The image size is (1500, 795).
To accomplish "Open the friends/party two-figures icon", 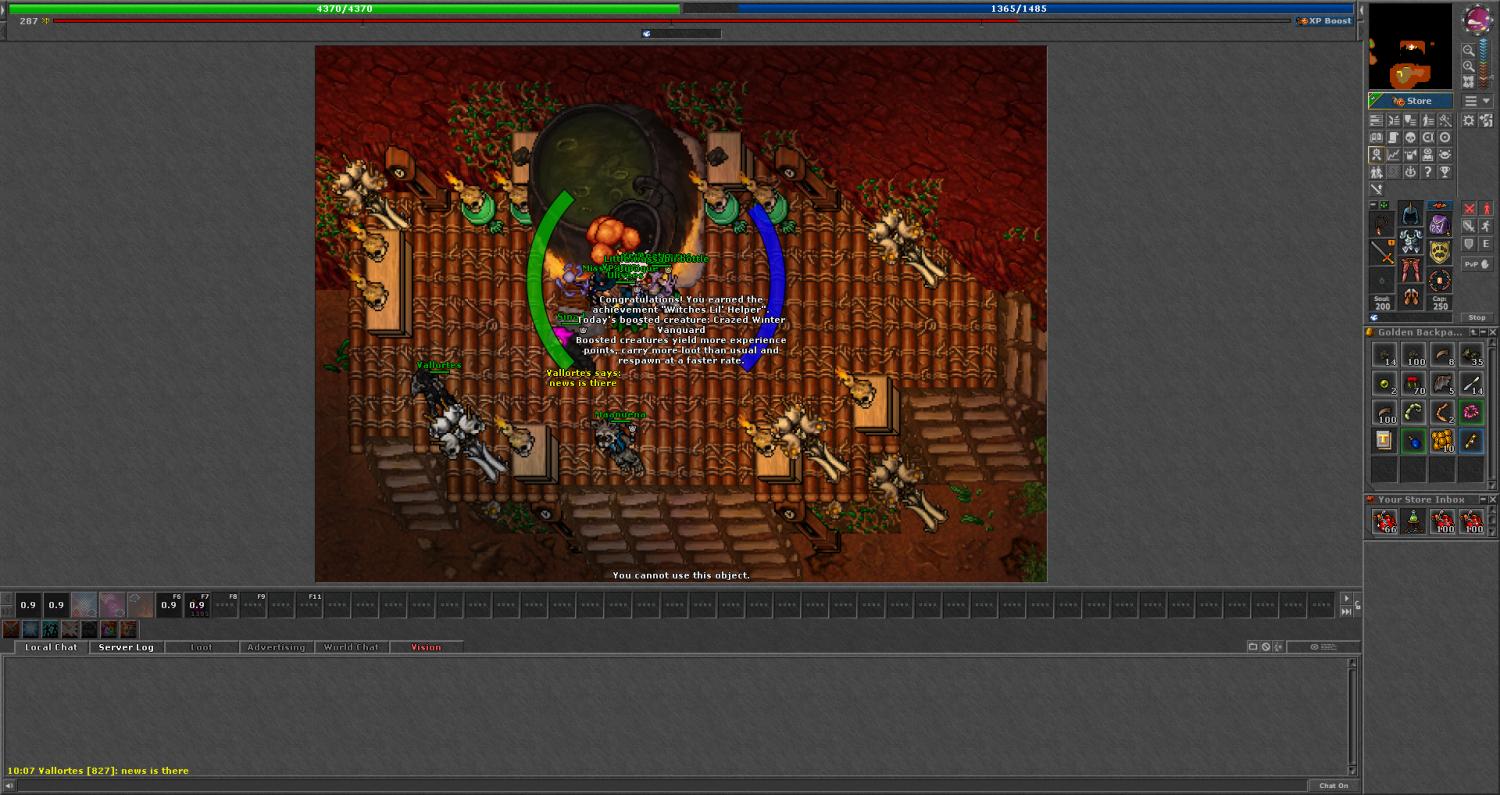I will click(x=1376, y=172).
